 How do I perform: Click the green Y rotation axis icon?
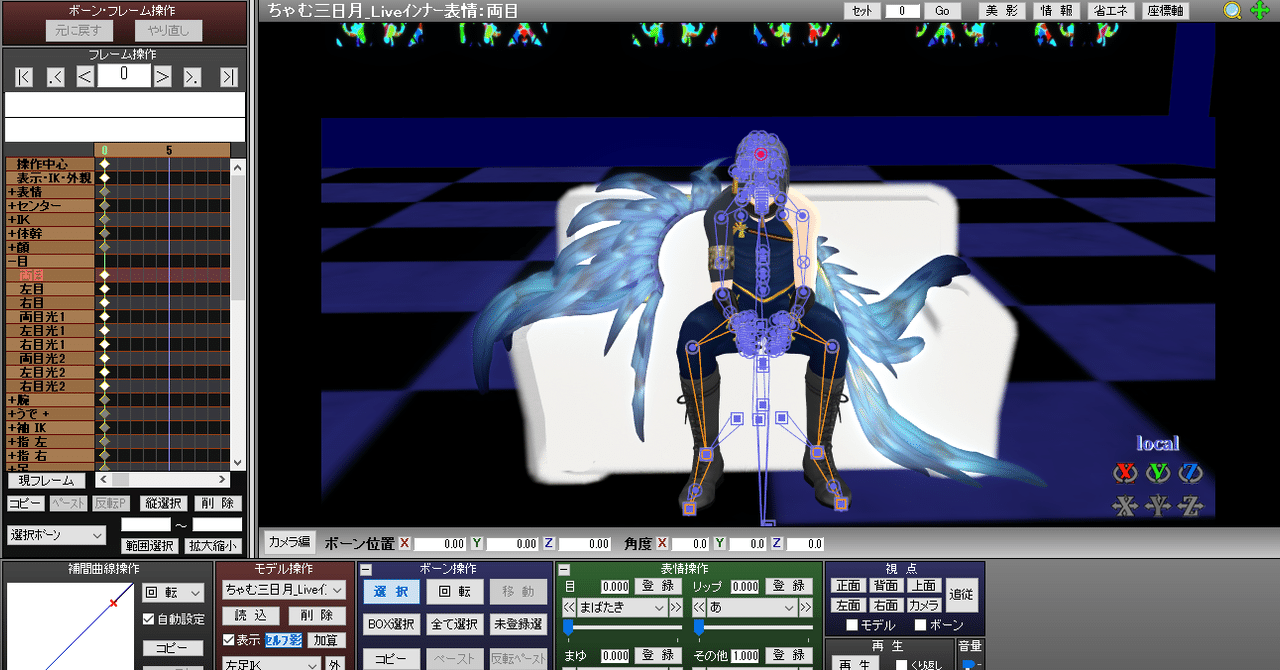(x=1158, y=472)
